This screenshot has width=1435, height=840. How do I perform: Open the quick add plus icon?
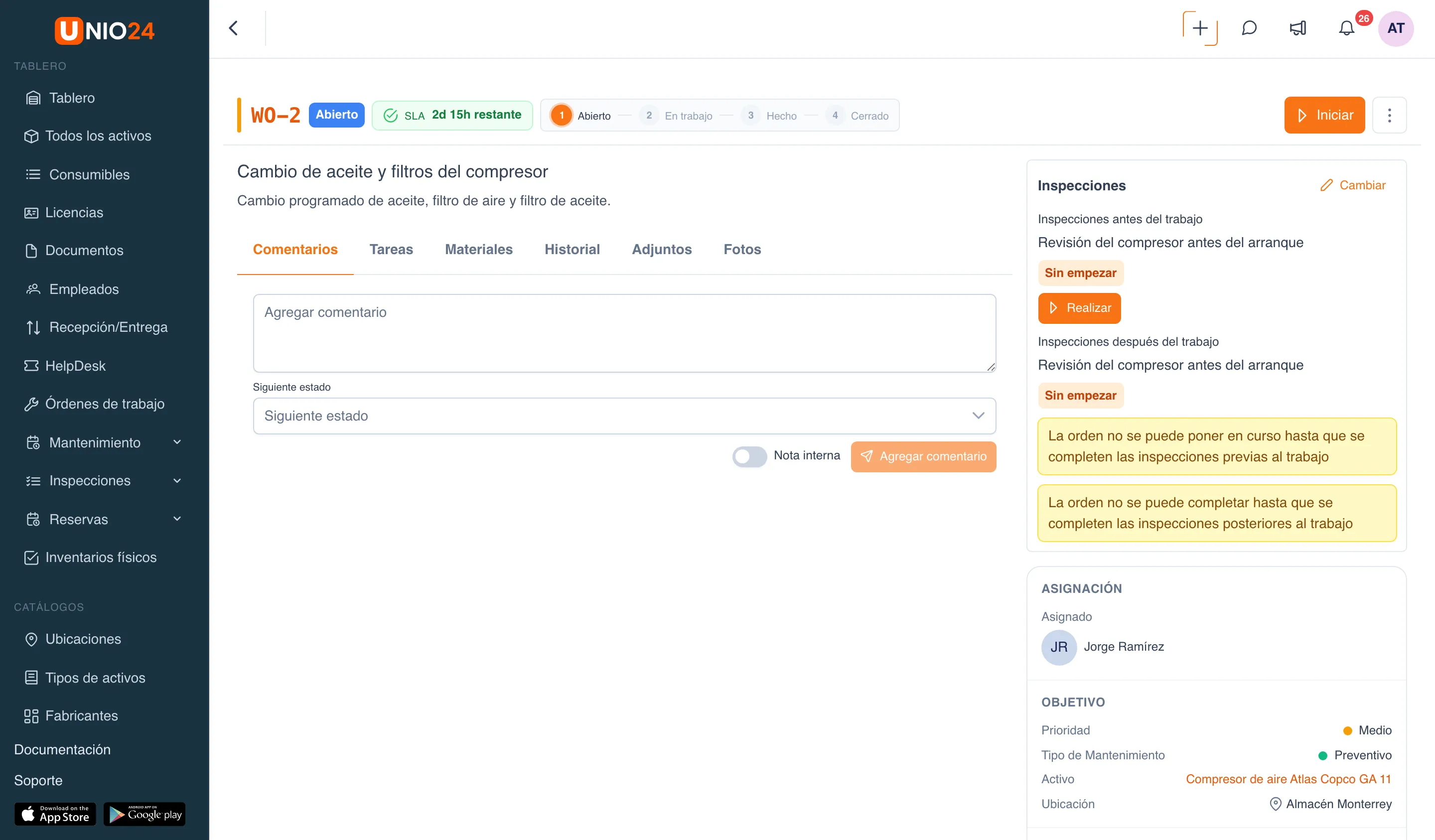click(x=1200, y=28)
